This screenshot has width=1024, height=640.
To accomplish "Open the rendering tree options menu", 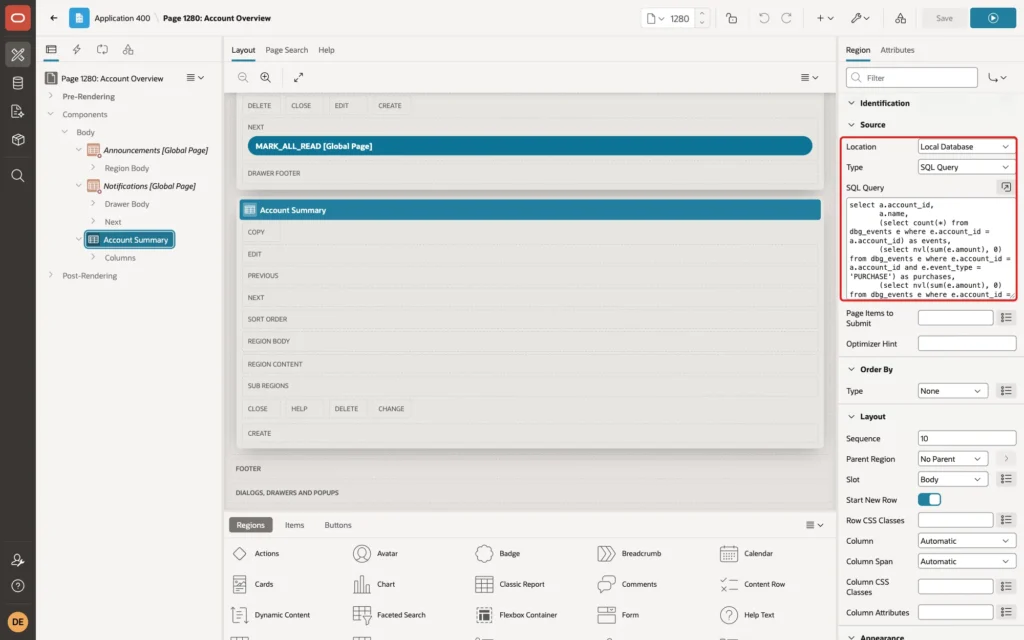I will tap(195, 78).
